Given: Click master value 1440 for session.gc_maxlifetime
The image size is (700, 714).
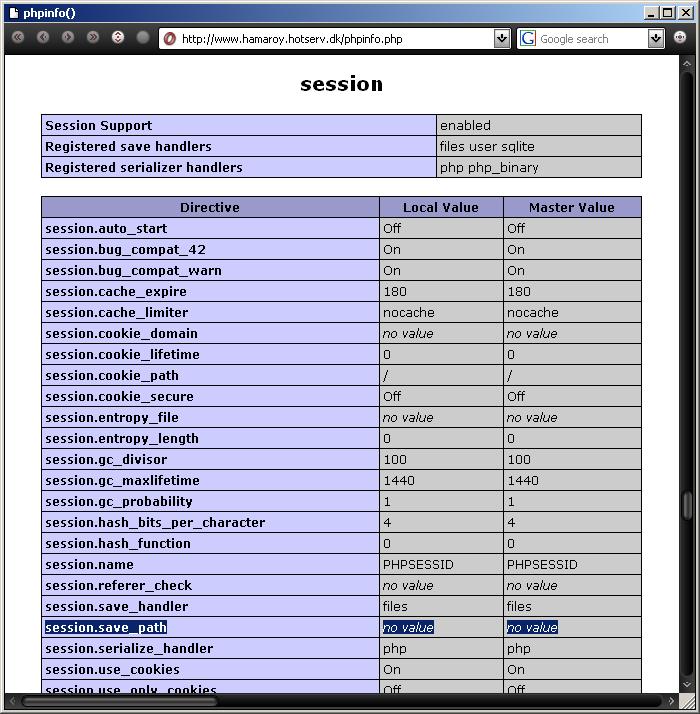Looking at the screenshot, I should 523,480.
